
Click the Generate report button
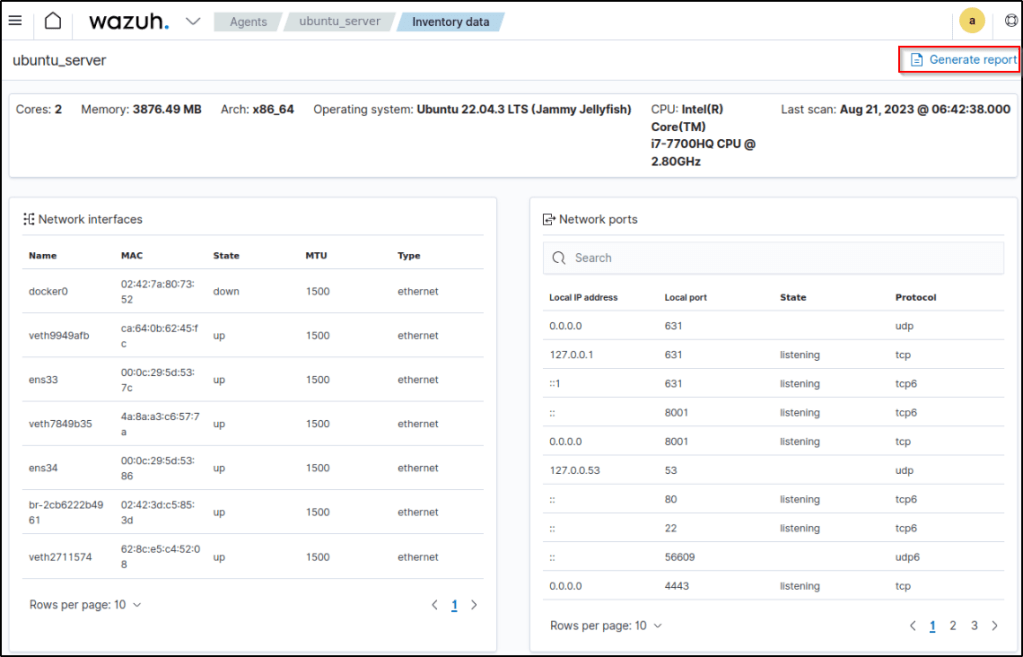(x=962, y=60)
